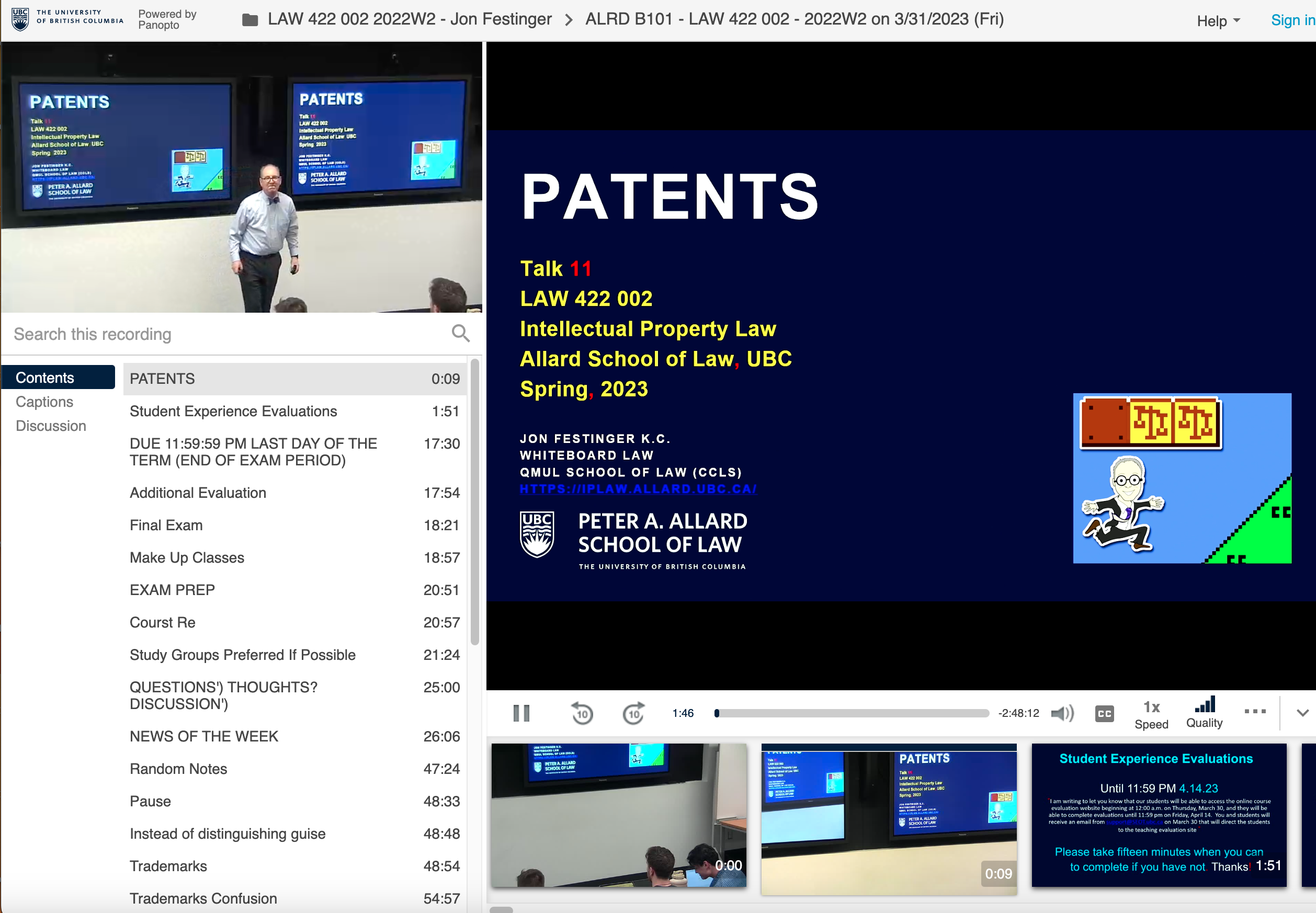Click the lecturer camera video
1316x913 pixels.
[242, 177]
